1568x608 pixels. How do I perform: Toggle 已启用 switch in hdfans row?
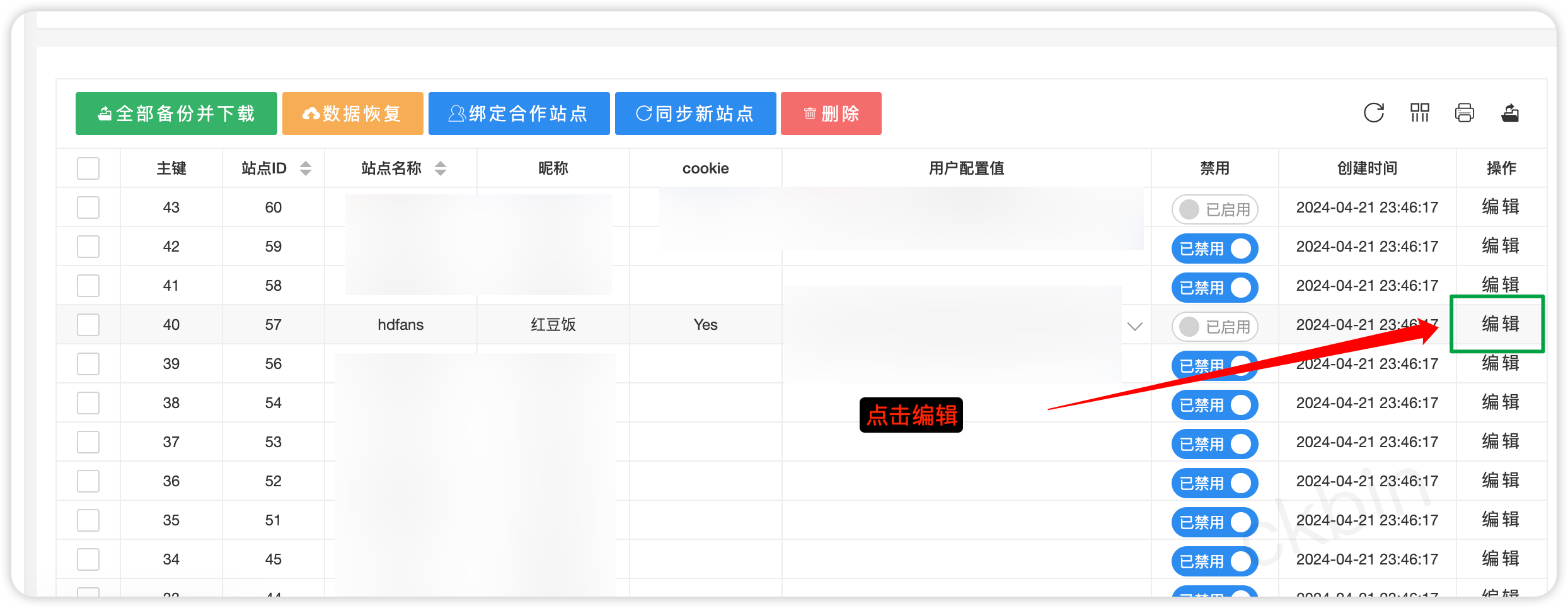pyautogui.click(x=1215, y=327)
